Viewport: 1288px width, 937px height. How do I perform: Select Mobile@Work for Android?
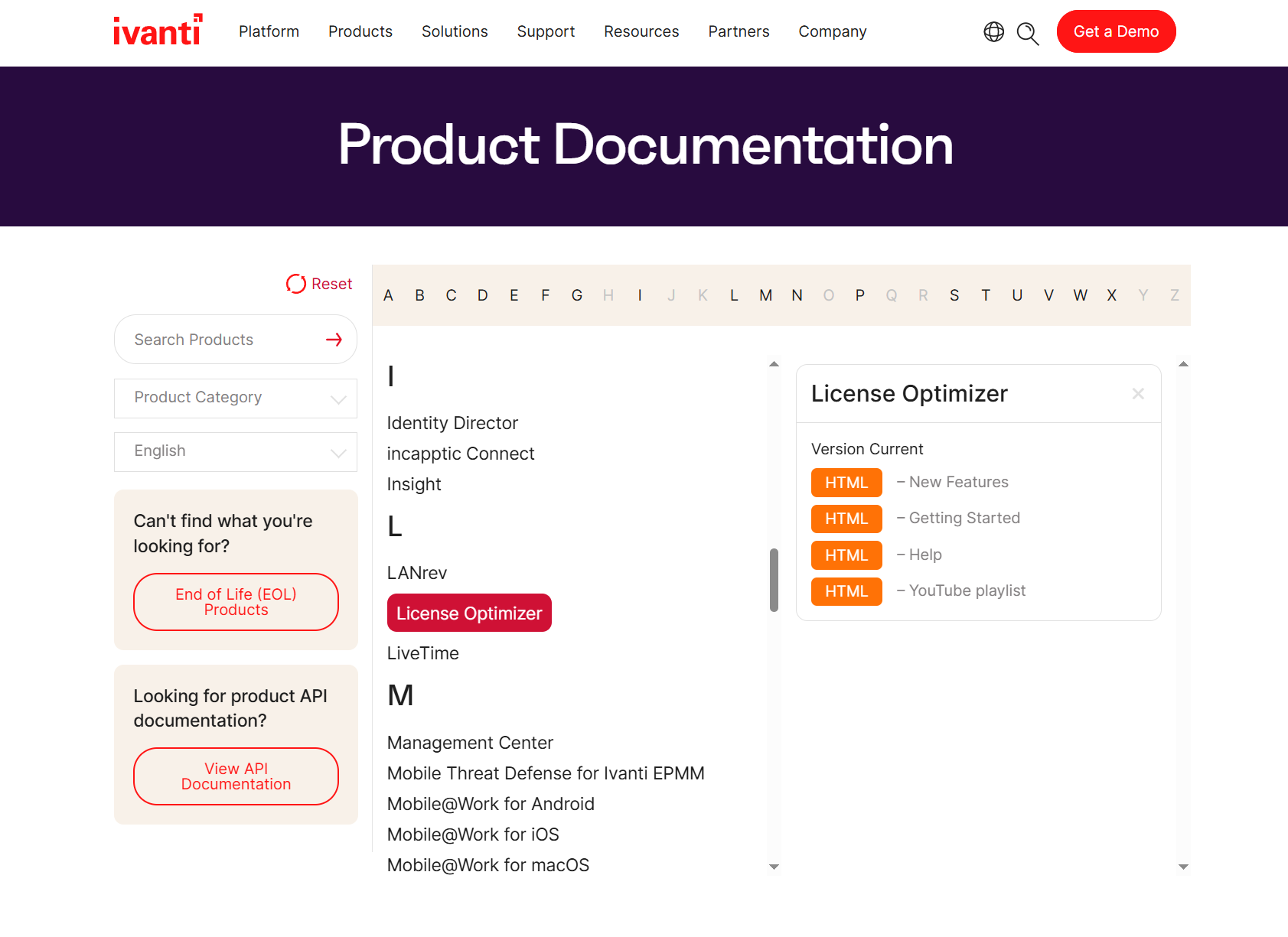pos(491,804)
